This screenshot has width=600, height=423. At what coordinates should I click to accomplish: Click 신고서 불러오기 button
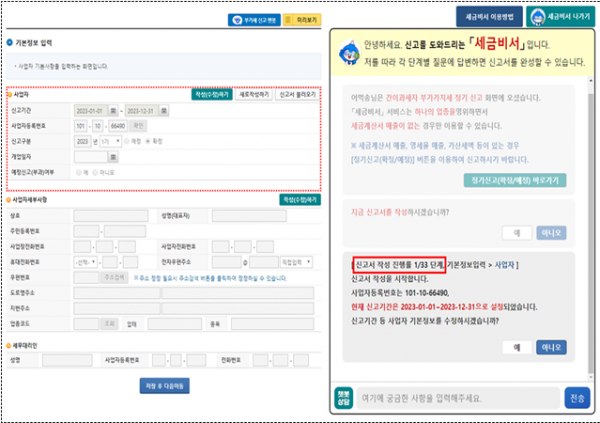click(x=299, y=95)
